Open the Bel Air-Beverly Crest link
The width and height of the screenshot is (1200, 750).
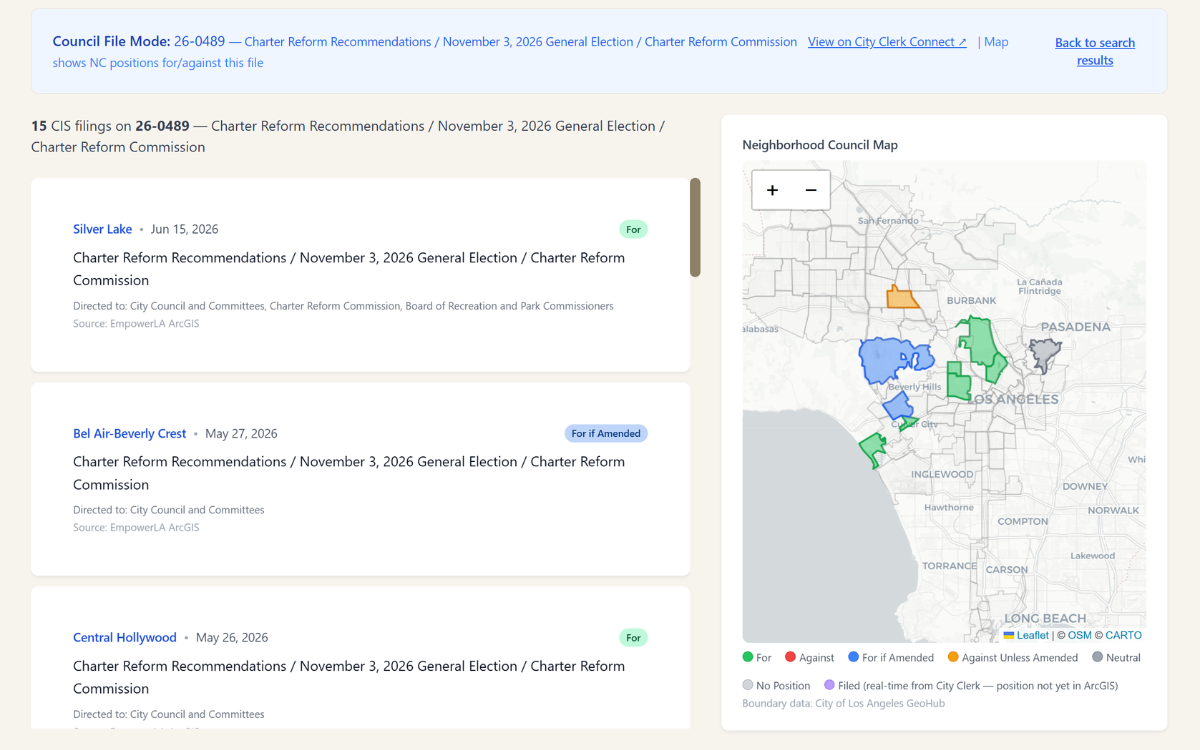pyautogui.click(x=130, y=434)
